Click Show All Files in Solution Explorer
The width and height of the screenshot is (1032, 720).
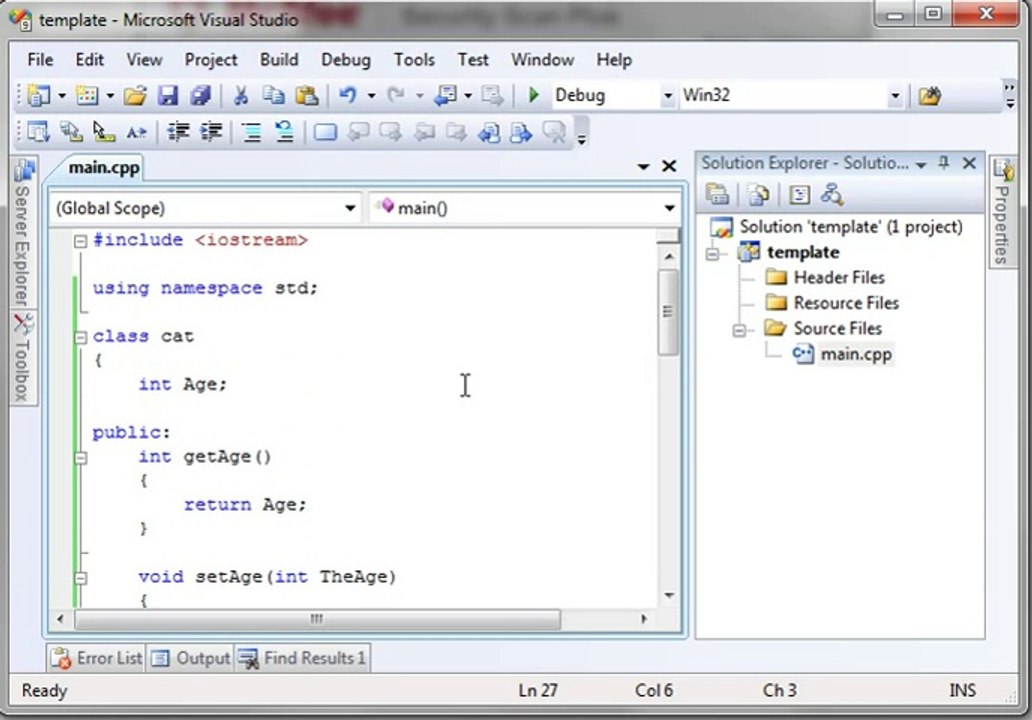tap(759, 195)
